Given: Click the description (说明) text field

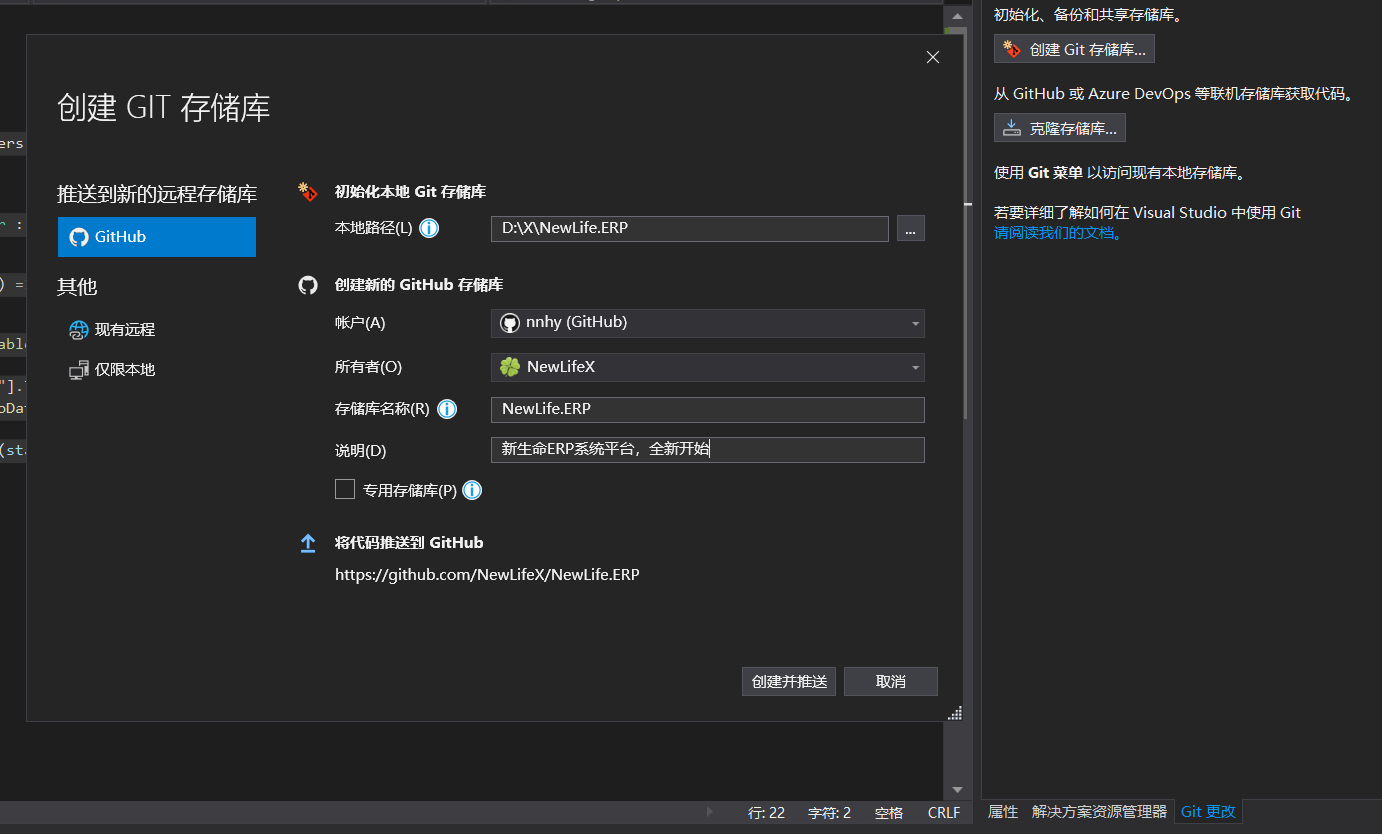Looking at the screenshot, I should click(708, 450).
